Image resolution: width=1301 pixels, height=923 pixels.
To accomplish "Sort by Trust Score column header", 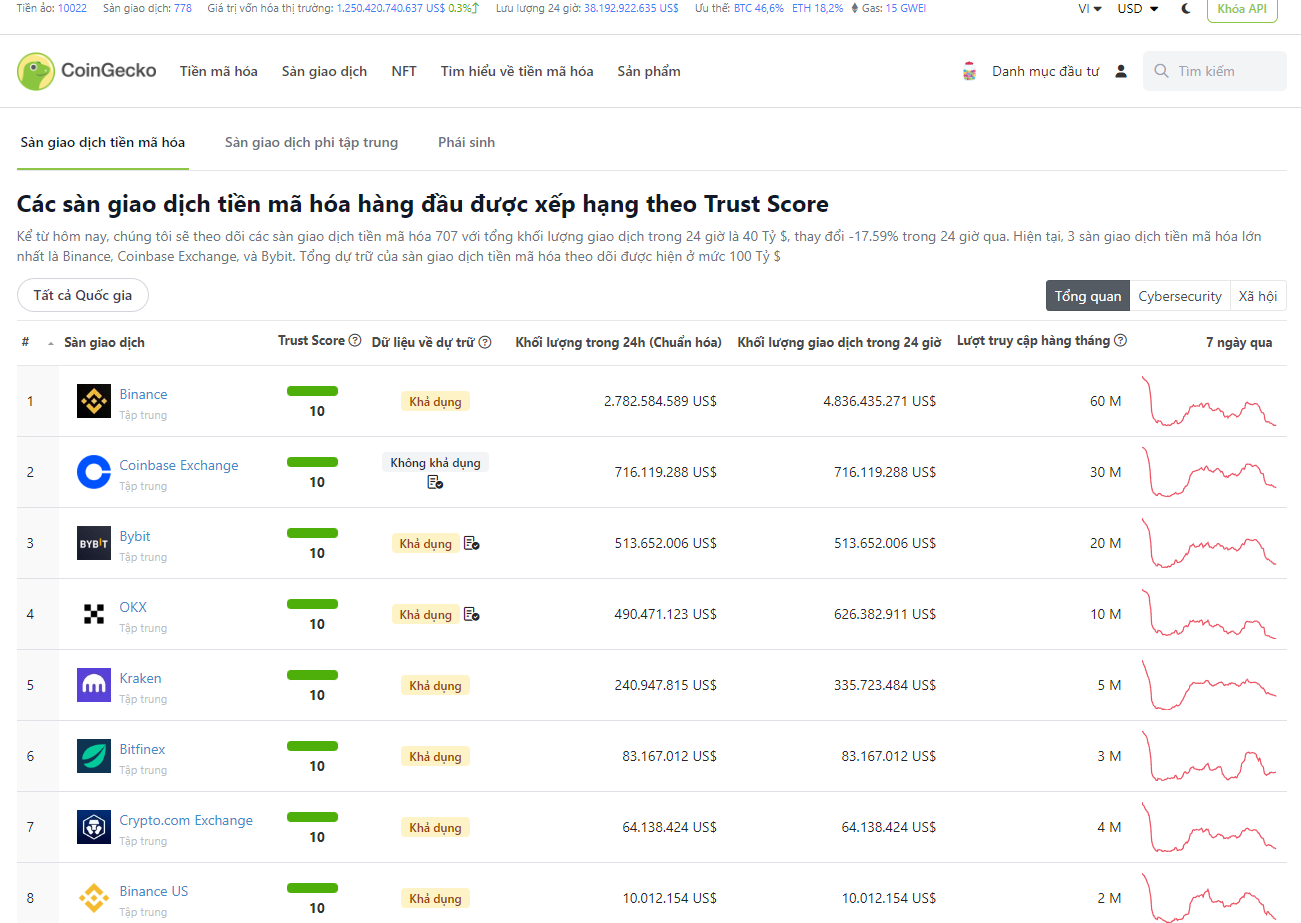I will (311, 341).
